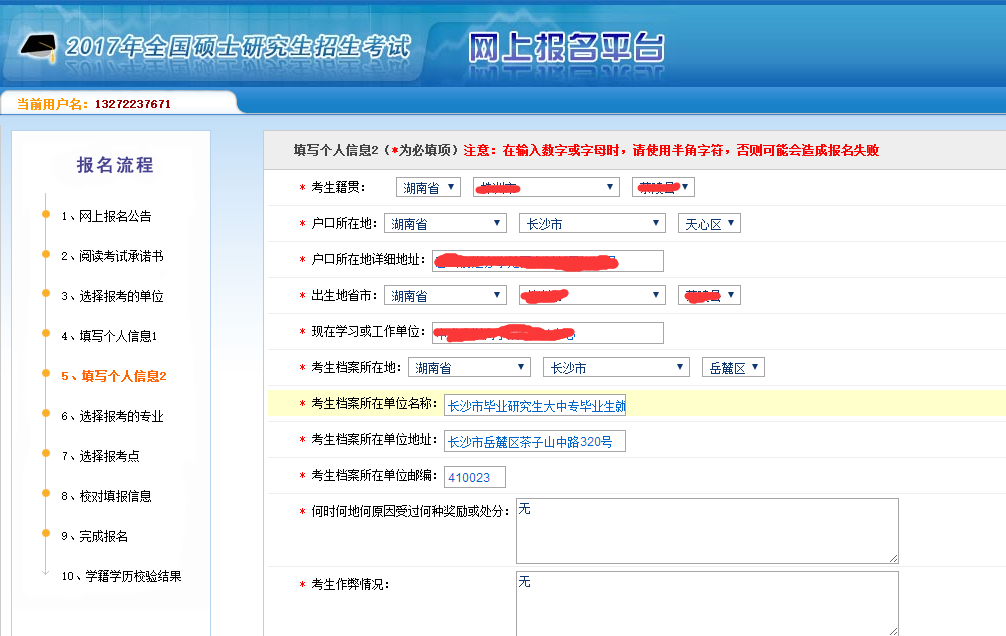Focus the 考生档案所在单位名称 input field

pos(535,405)
